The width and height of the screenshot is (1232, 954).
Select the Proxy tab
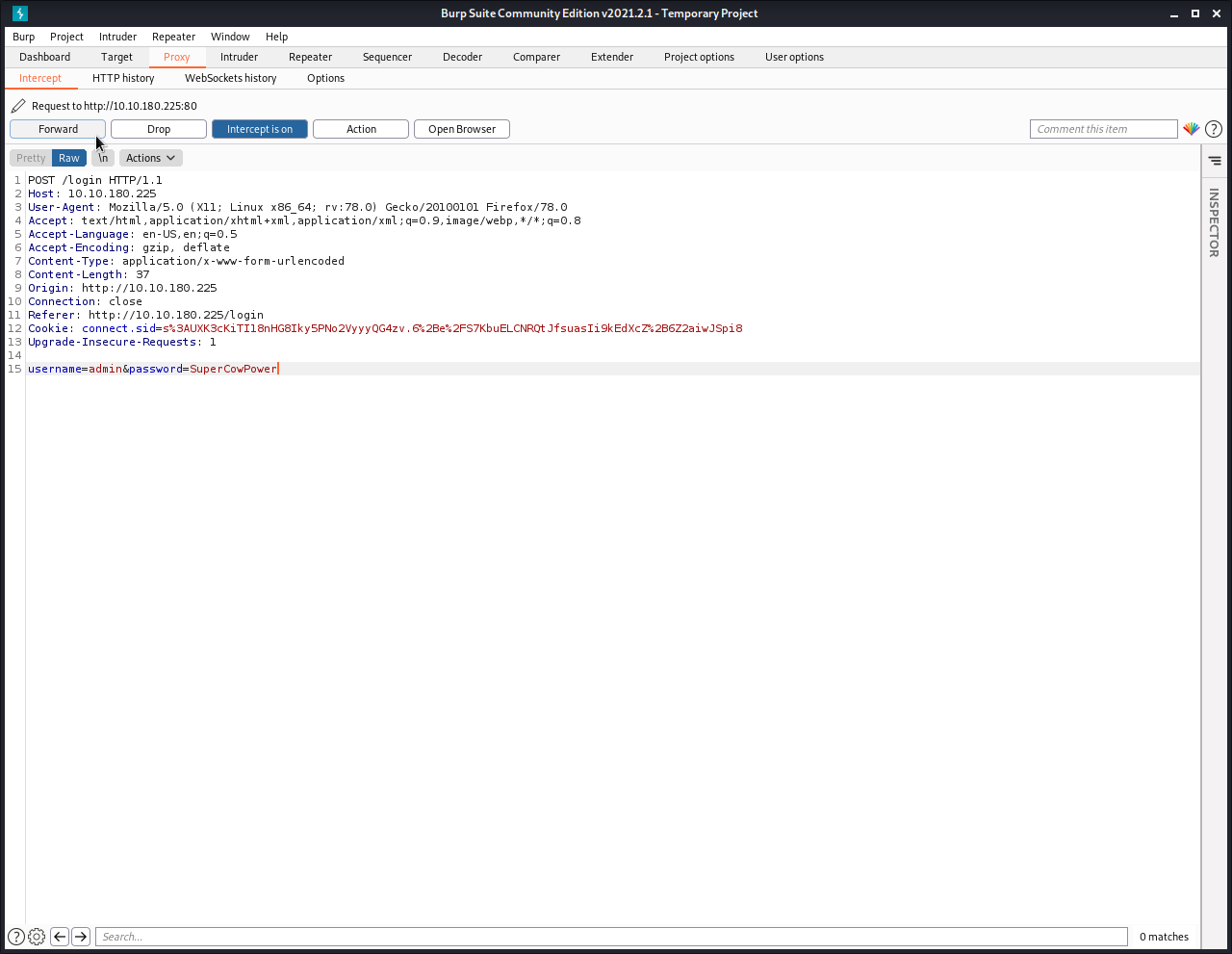[177, 57]
